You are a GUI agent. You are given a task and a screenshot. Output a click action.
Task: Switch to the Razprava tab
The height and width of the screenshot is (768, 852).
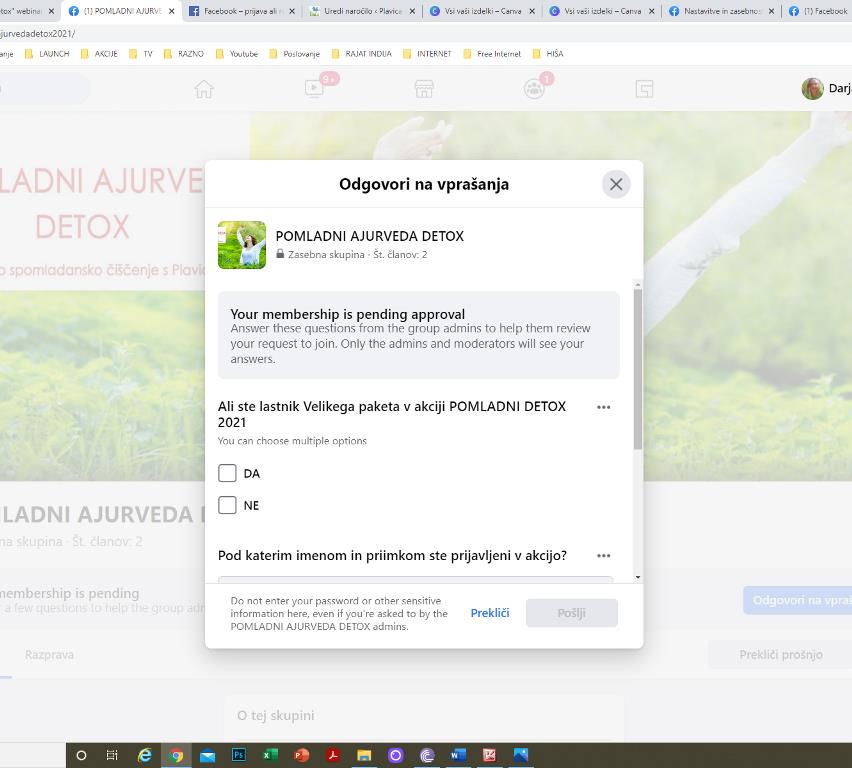(x=49, y=655)
